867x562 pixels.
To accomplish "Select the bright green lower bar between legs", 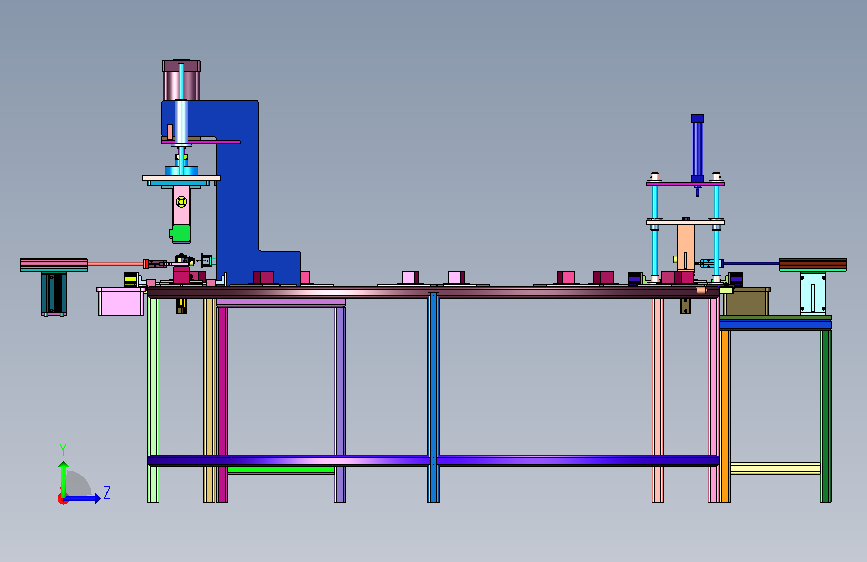I will click(281, 470).
